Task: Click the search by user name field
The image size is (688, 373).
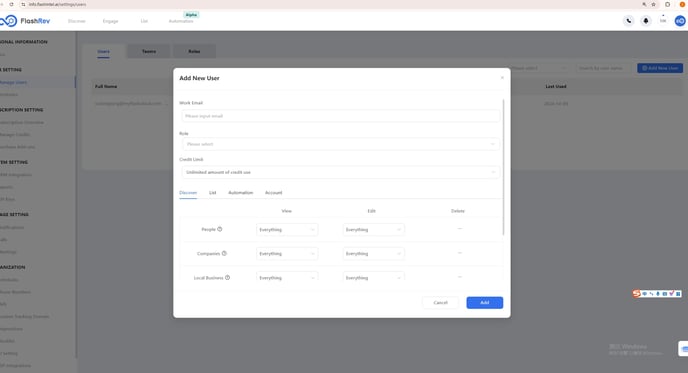Action: tap(603, 68)
